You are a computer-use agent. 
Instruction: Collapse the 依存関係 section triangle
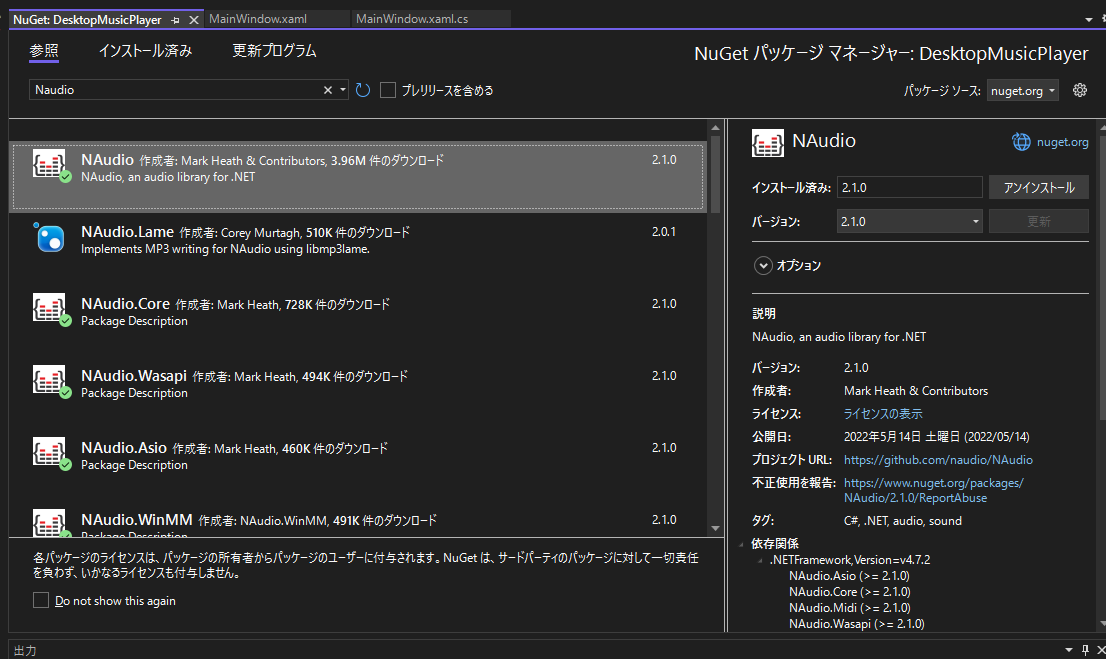[741, 544]
